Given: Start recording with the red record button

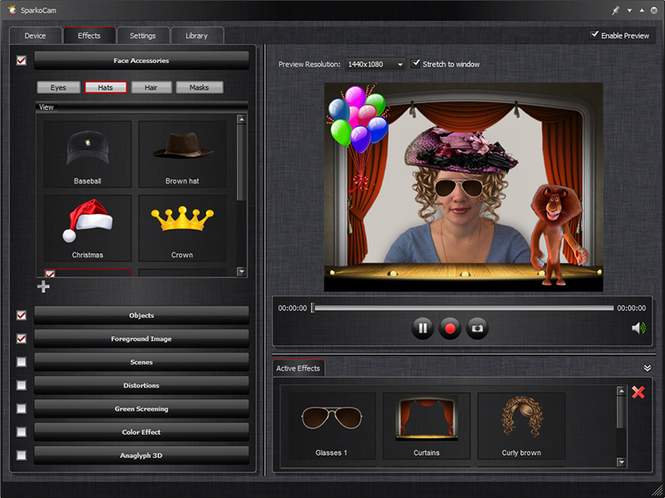Looking at the screenshot, I should pyautogui.click(x=450, y=328).
